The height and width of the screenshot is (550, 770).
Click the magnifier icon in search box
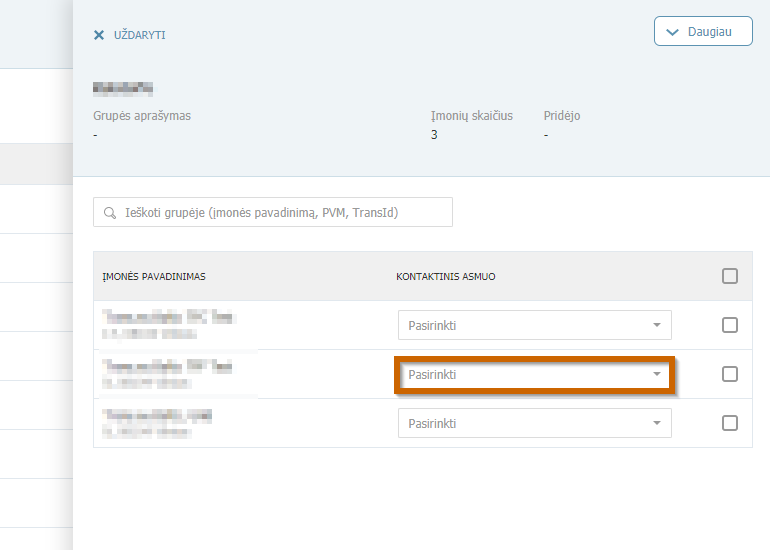(x=110, y=213)
